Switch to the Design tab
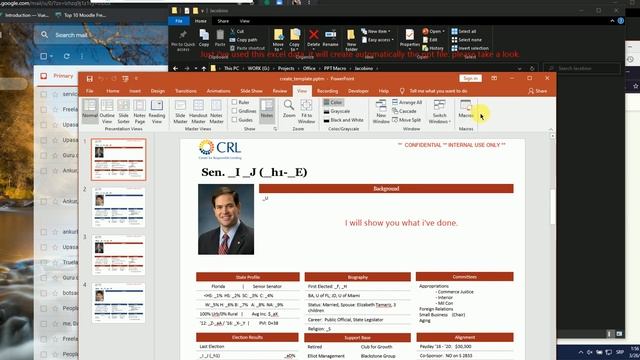The height and width of the screenshot is (360, 640). pyautogui.click(x=158, y=91)
